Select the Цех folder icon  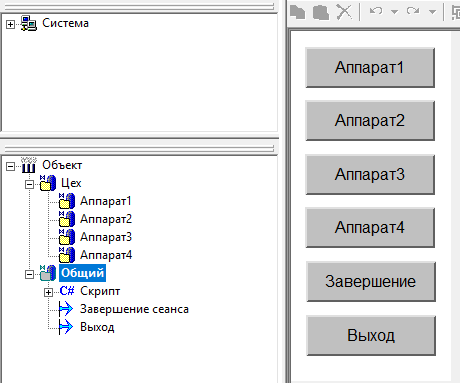coord(48,183)
